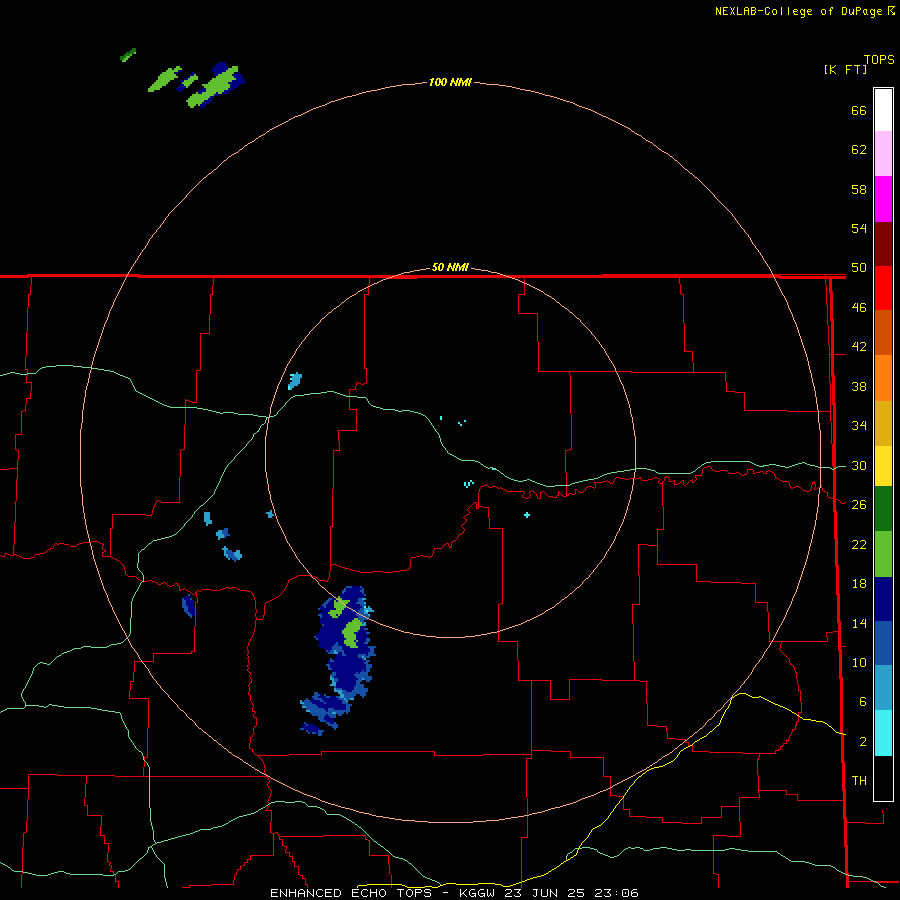Click the dark green 26-30 kft swatch
This screenshot has height=900, width=900.
[883, 509]
